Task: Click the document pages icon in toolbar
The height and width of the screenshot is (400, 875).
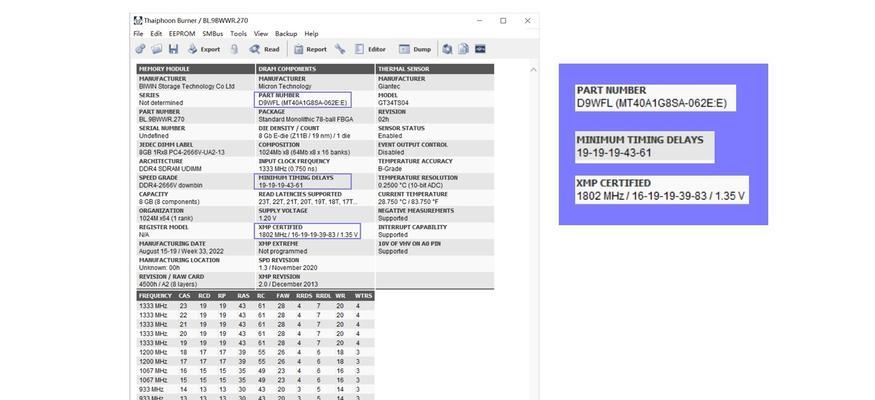Action: click(x=463, y=49)
